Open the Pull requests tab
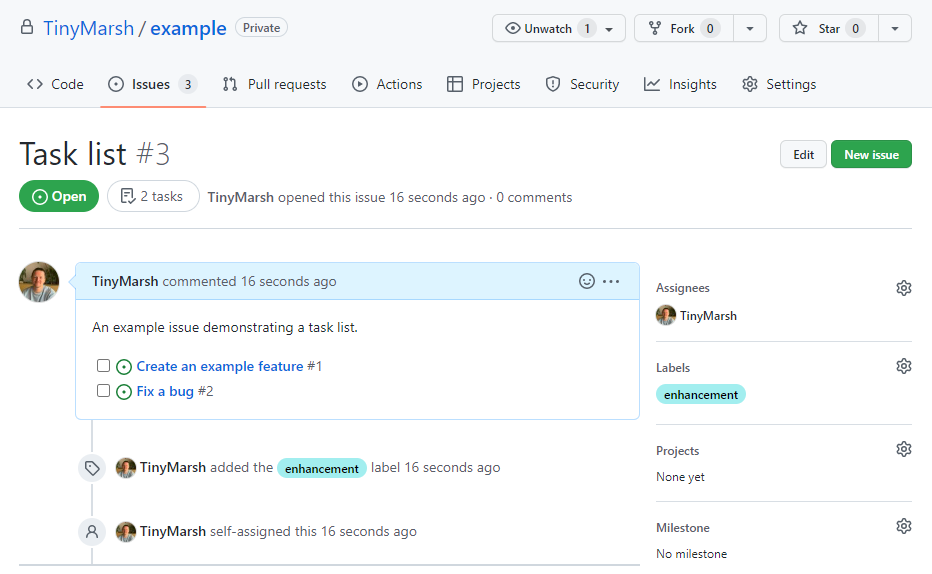Image resolution: width=932 pixels, height=574 pixels. pyautogui.click(x=275, y=84)
